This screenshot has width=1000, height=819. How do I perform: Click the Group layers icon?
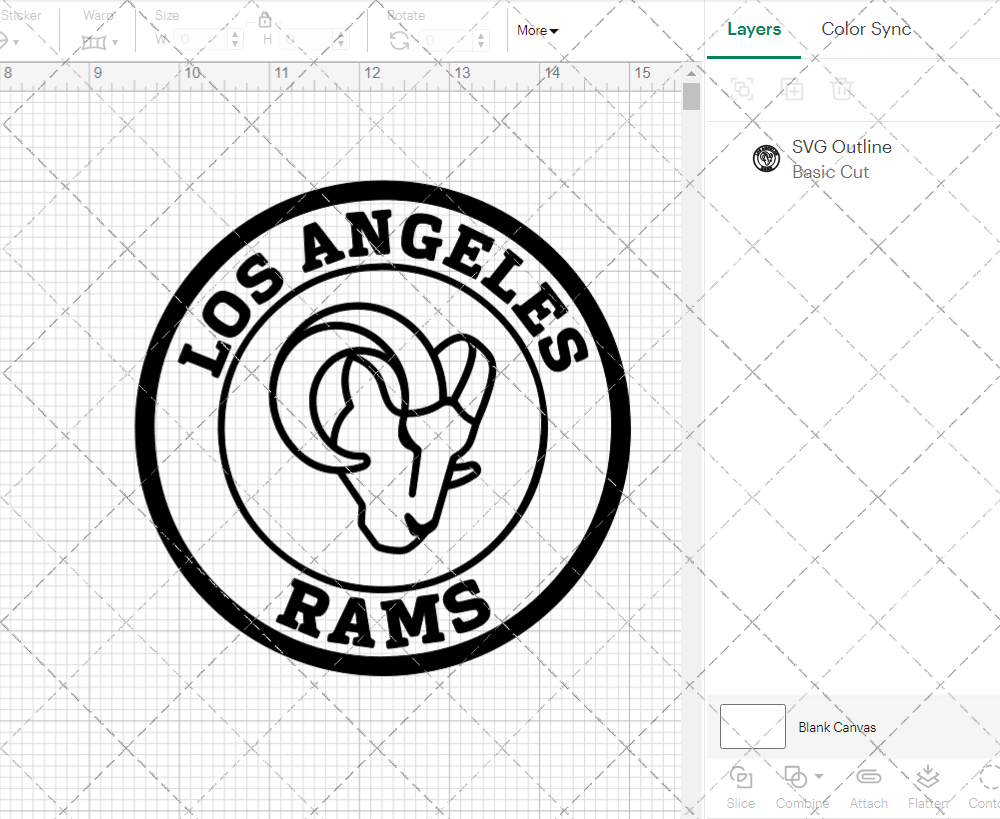click(742, 89)
